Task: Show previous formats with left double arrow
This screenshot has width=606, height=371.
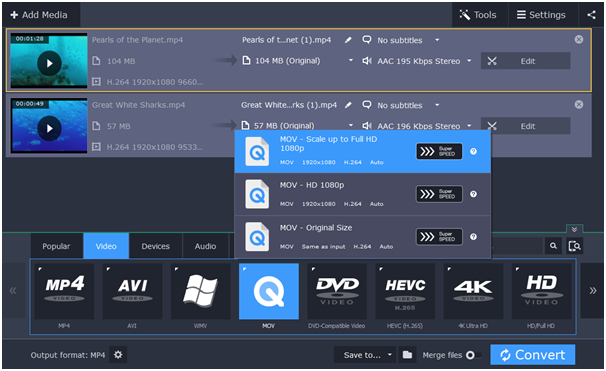Action: tap(14, 291)
